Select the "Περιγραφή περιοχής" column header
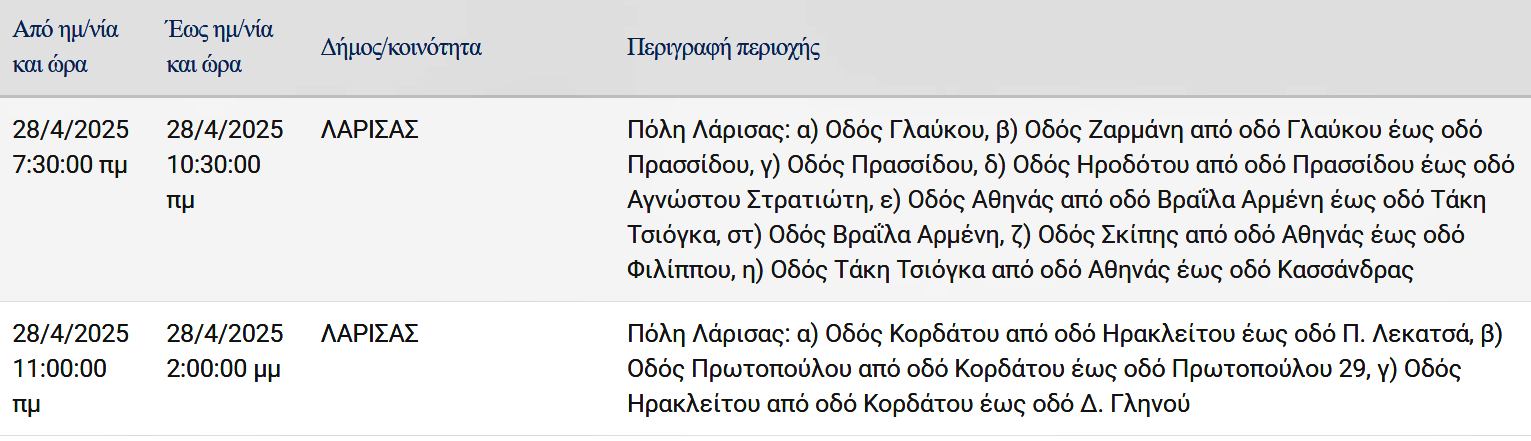Viewport: 1531px width, 441px height. coord(722,47)
